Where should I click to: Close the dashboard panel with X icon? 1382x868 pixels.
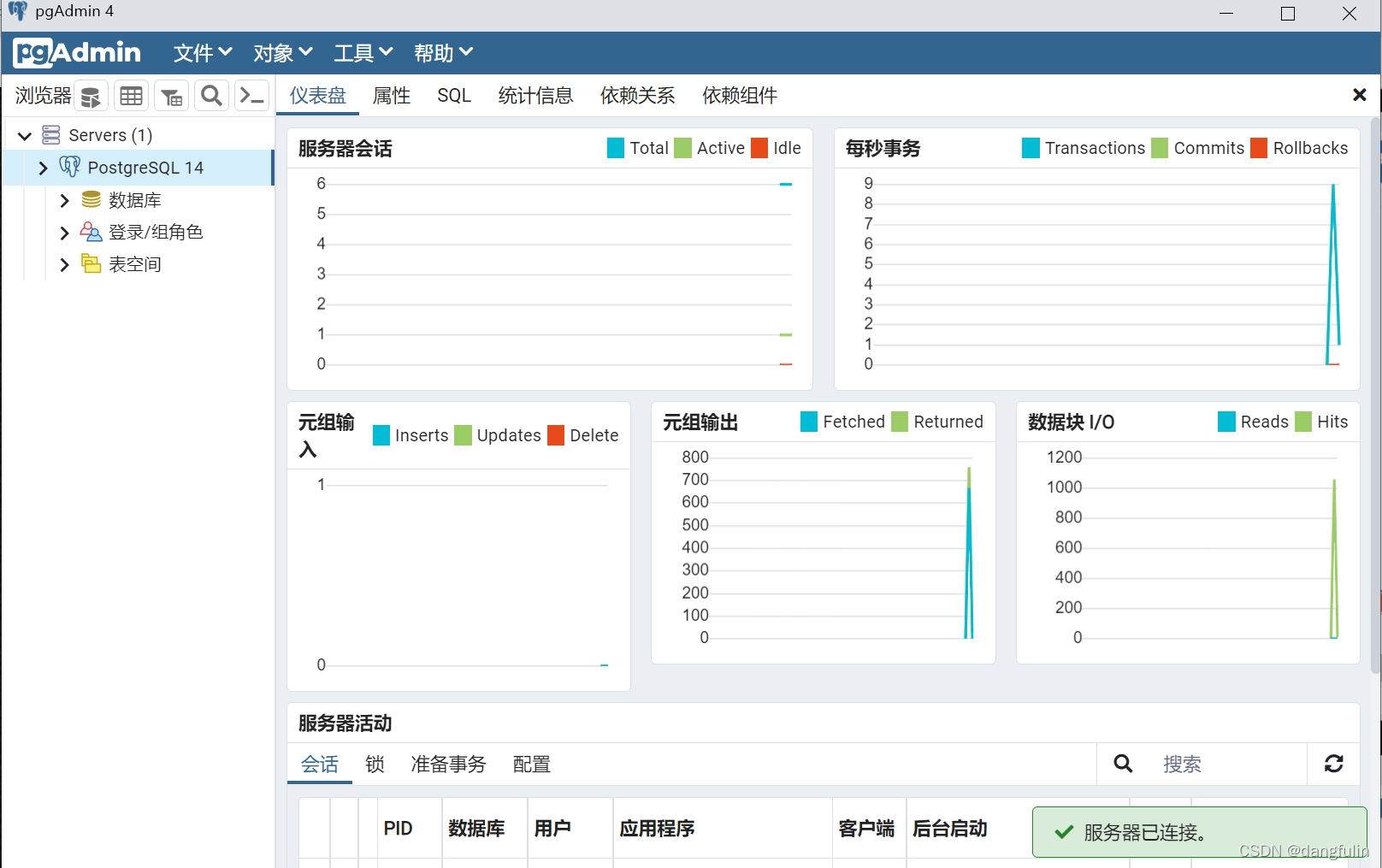1359,95
